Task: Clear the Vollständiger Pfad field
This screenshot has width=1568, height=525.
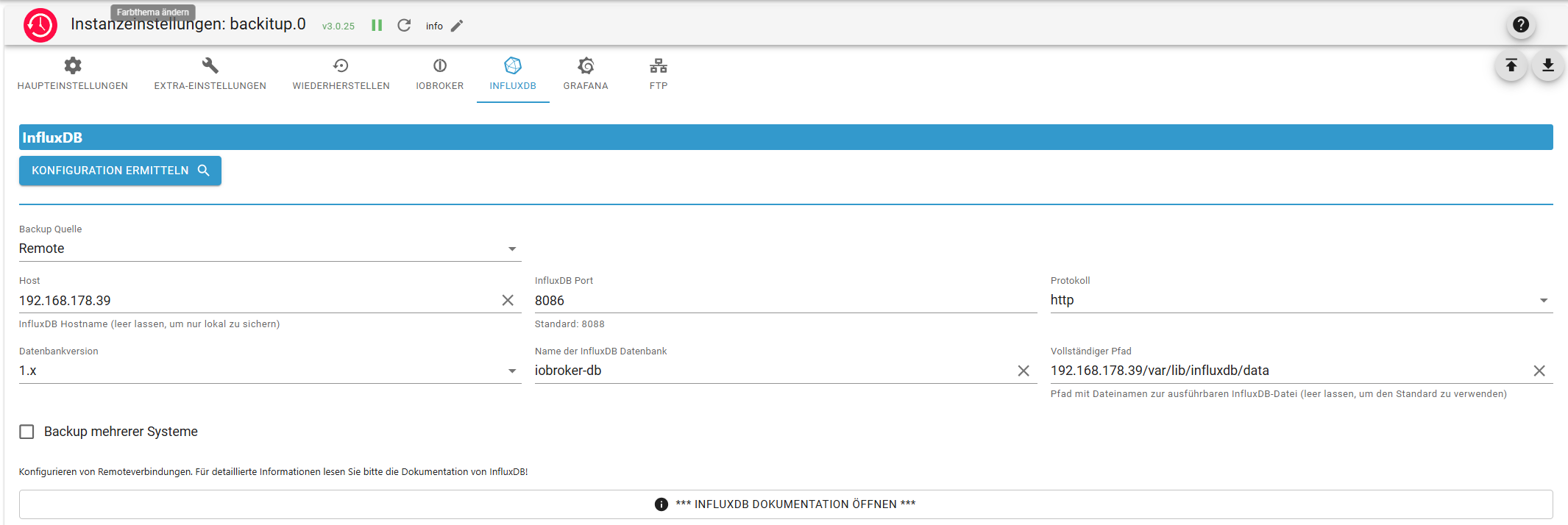Action: coord(1539,371)
